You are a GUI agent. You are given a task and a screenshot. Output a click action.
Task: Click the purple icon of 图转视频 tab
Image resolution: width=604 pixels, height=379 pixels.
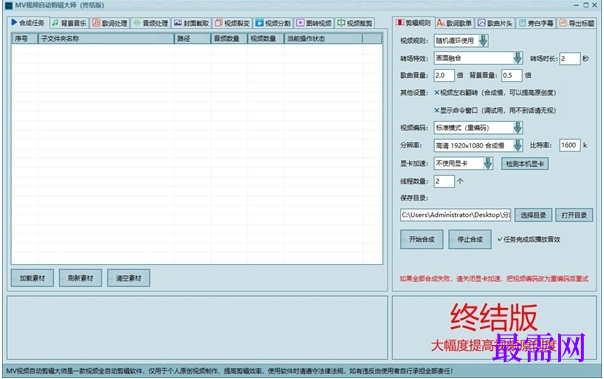click(x=300, y=23)
